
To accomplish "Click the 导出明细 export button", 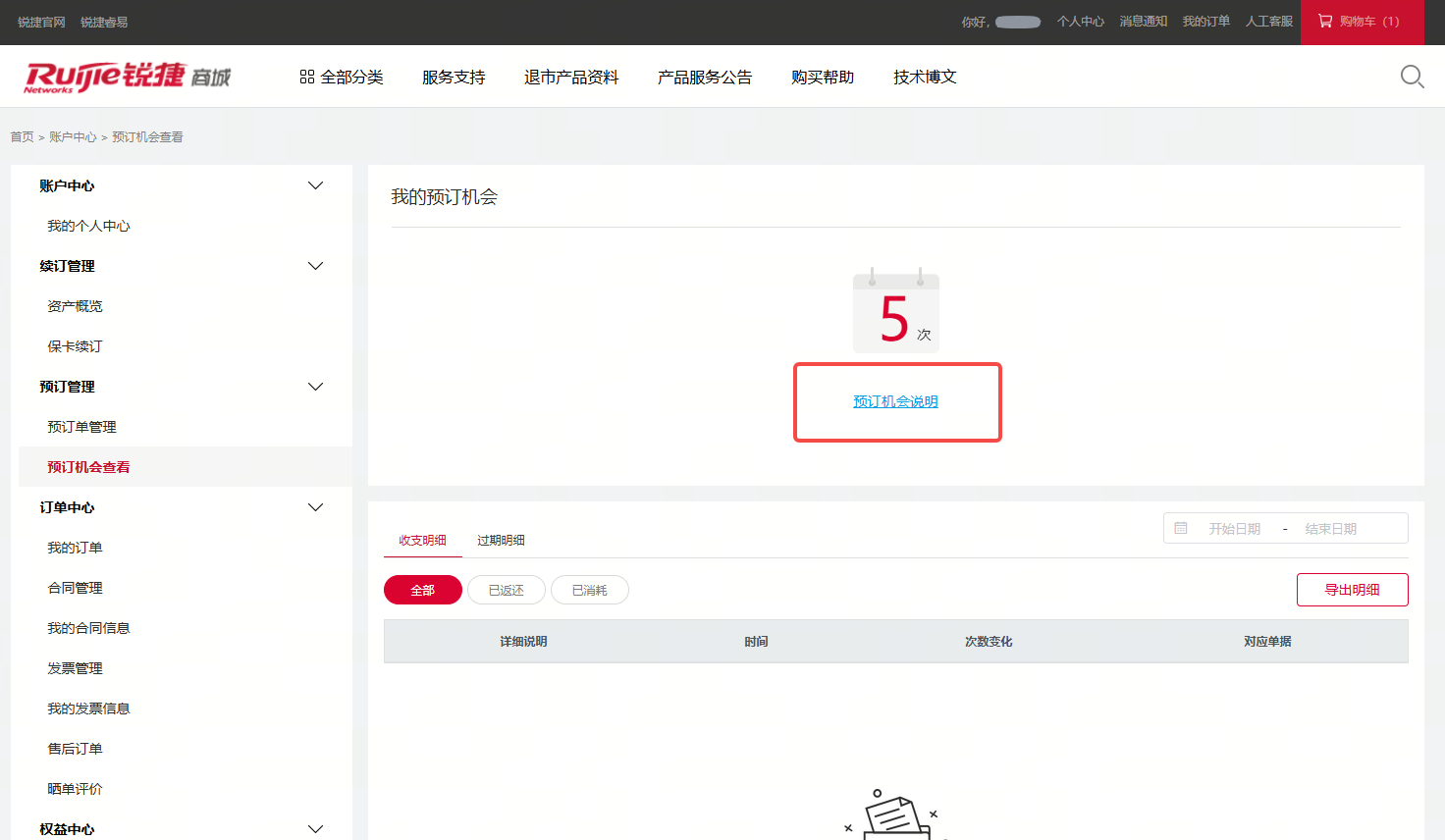I will click(1352, 590).
